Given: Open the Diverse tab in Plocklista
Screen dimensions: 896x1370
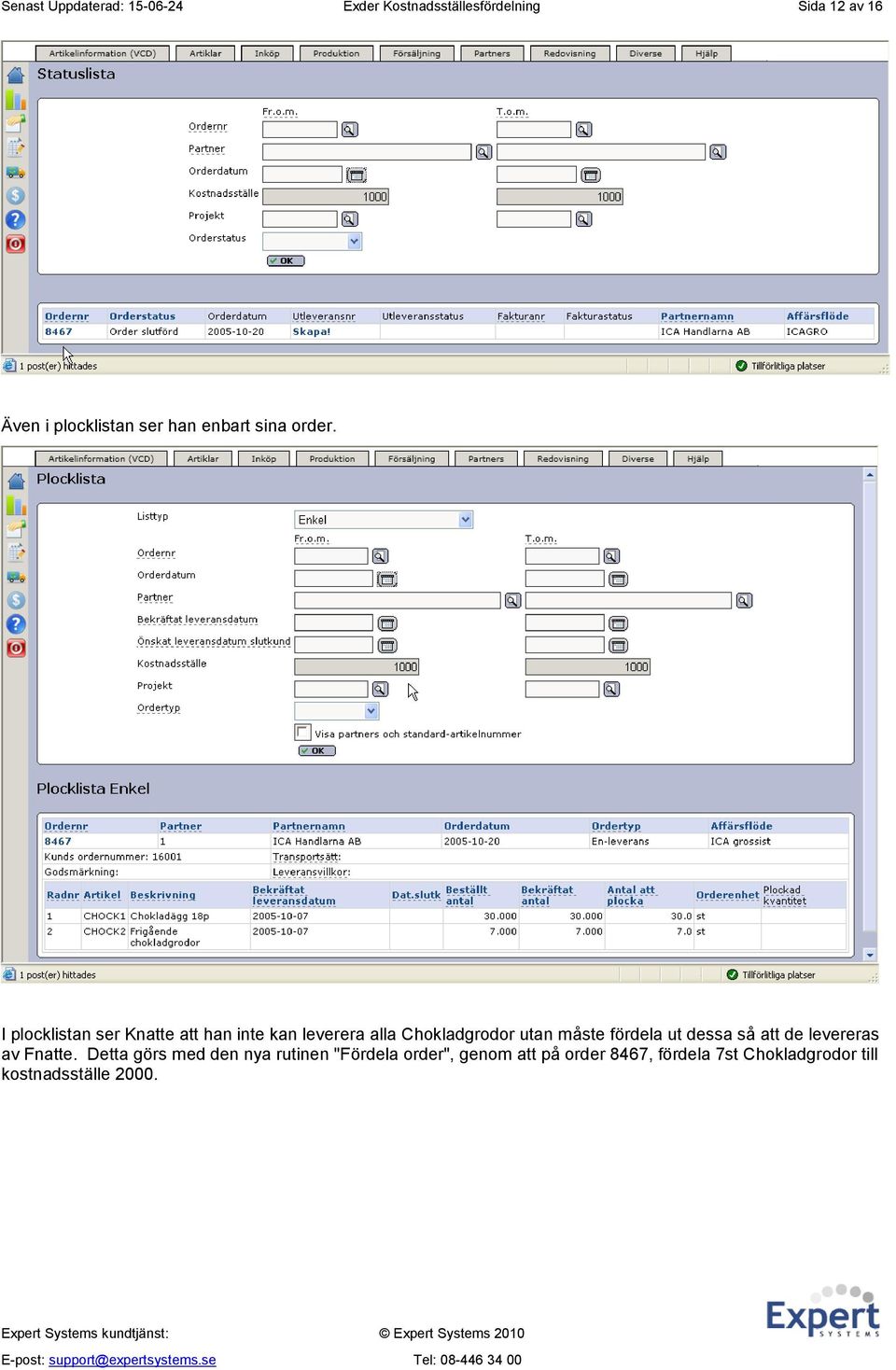Looking at the screenshot, I should (637, 459).
